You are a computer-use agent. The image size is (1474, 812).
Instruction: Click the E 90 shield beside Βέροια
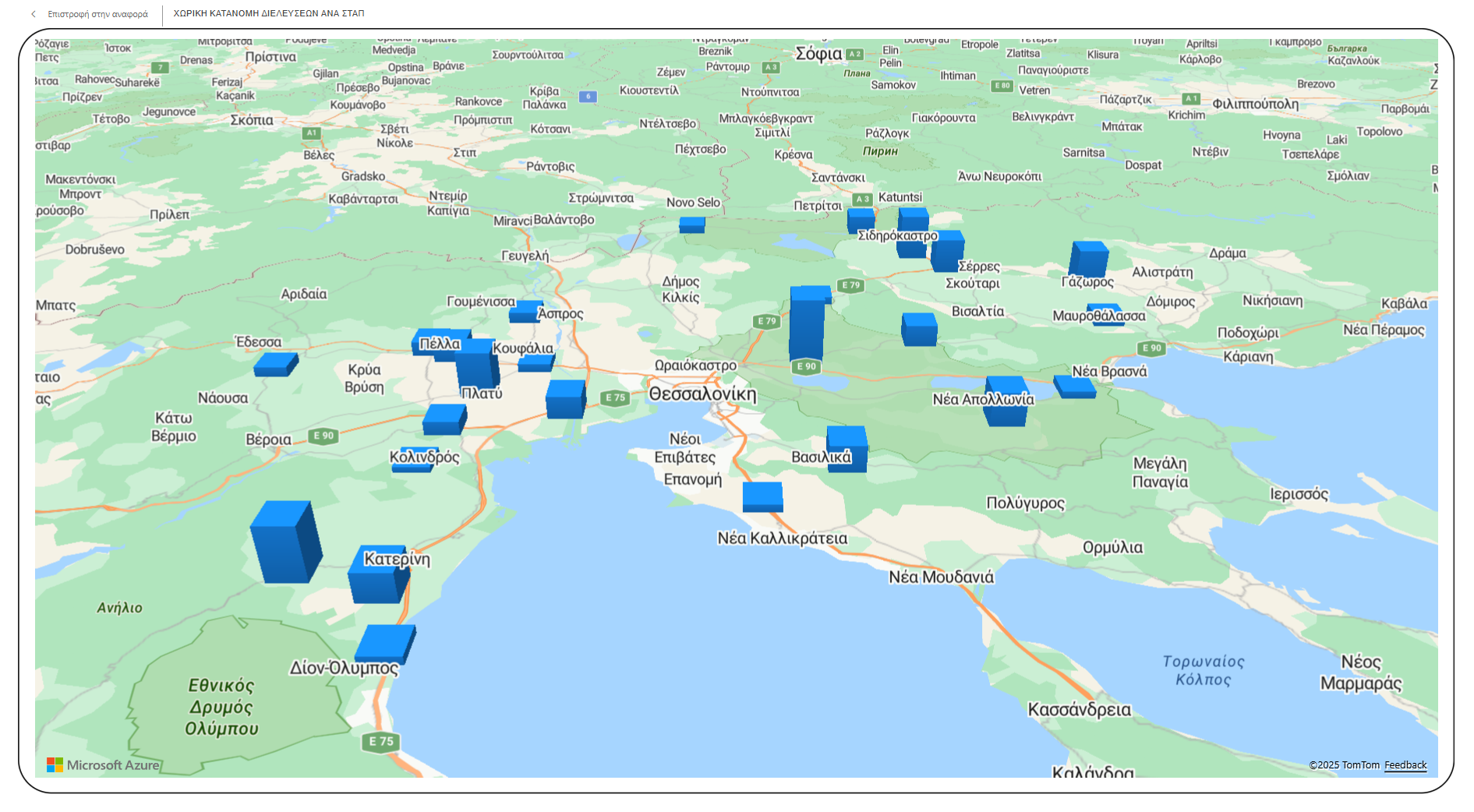[x=323, y=436]
